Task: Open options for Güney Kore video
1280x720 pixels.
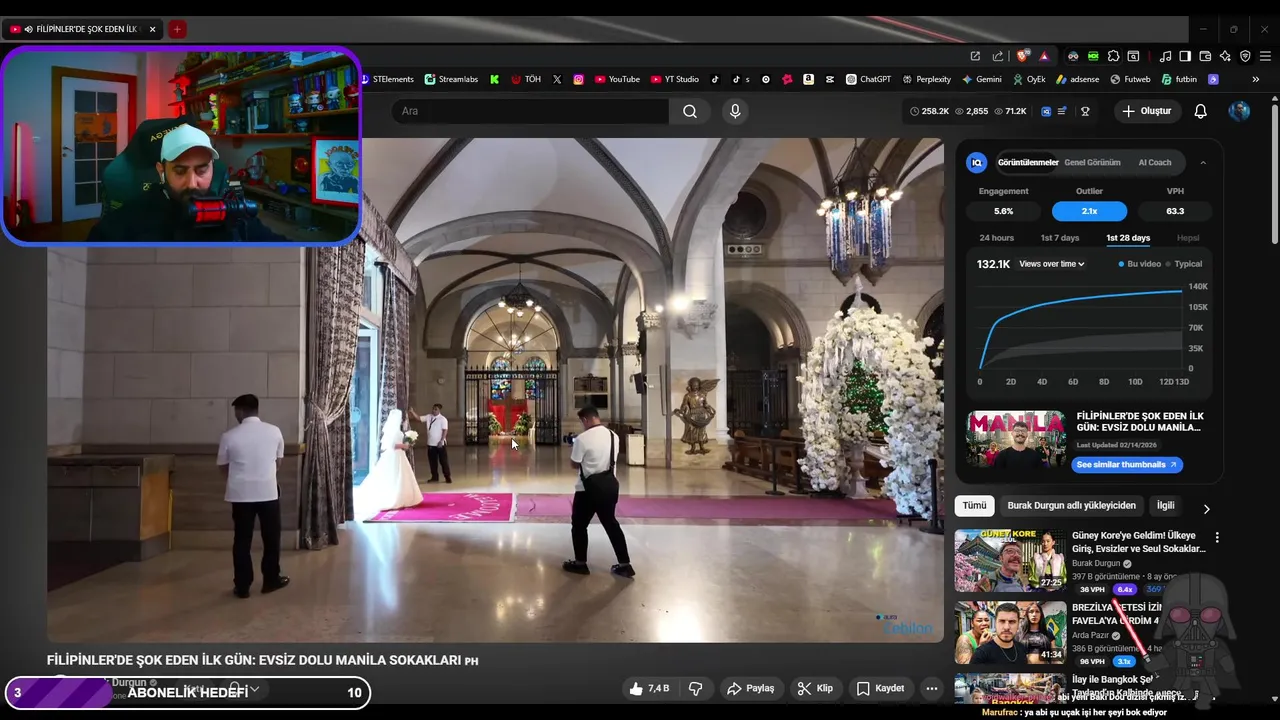Action: pos(1217,537)
